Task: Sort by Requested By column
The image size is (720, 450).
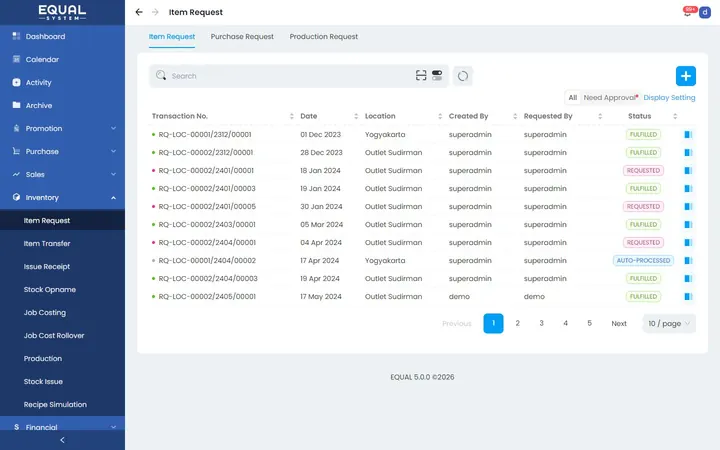Action: point(600,116)
